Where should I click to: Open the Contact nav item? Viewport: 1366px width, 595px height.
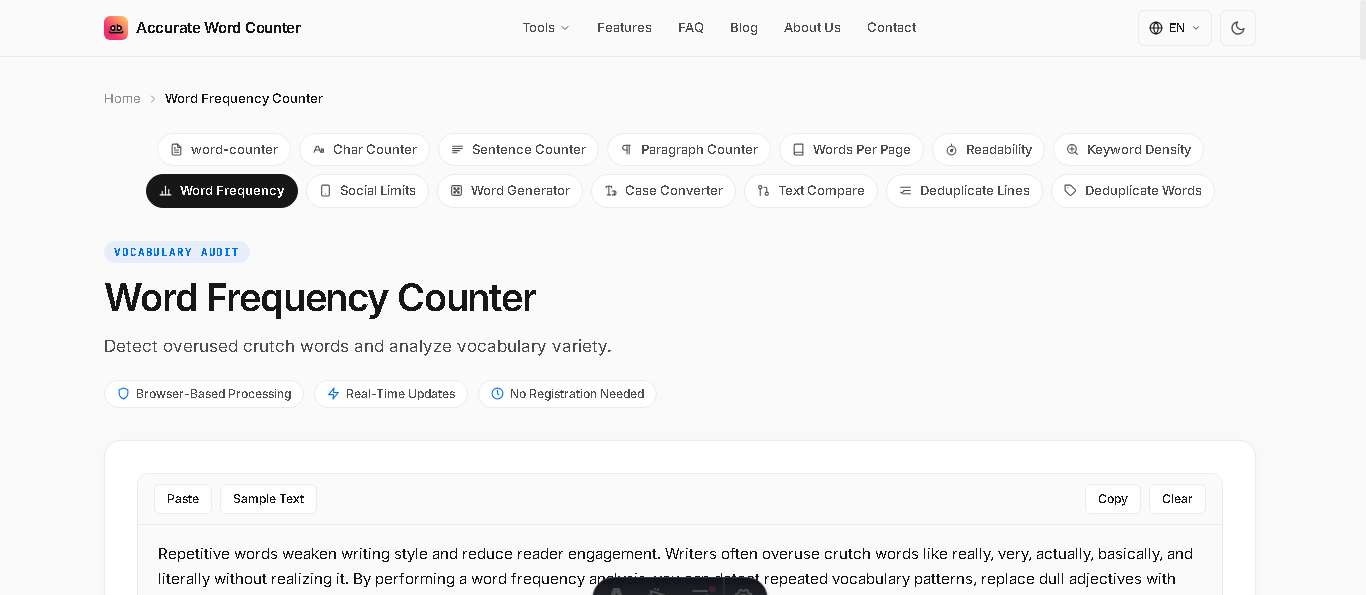(891, 28)
